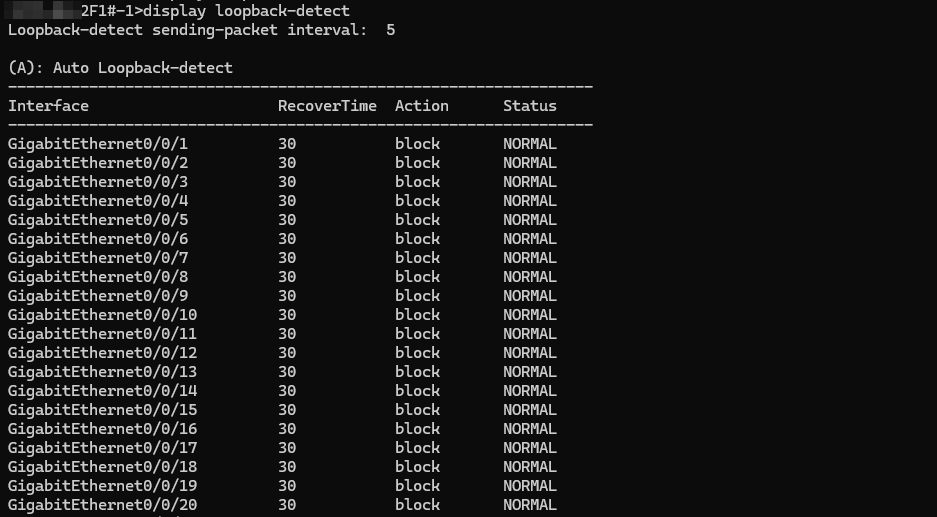This screenshot has height=517, width=937.
Task: Click the RecoverTime column header
Action: [x=327, y=106]
